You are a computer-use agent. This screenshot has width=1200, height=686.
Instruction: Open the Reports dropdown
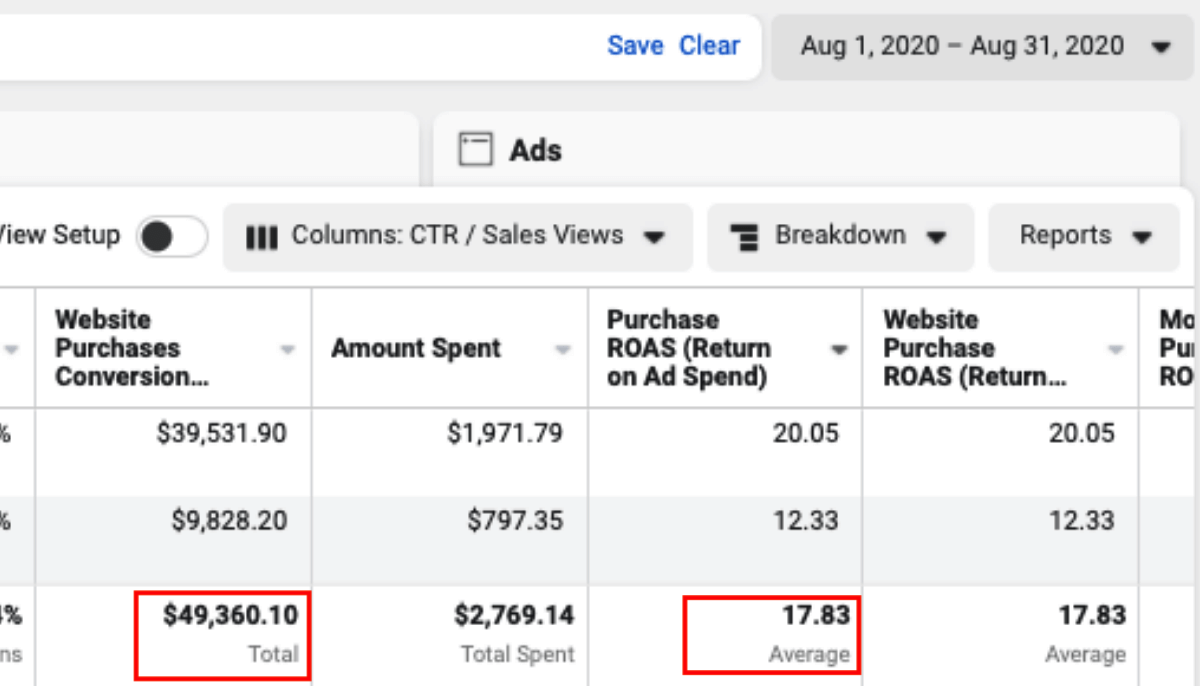tap(1084, 237)
